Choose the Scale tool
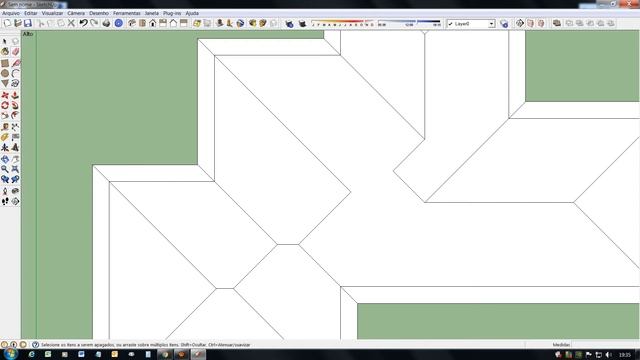 coord(5,116)
